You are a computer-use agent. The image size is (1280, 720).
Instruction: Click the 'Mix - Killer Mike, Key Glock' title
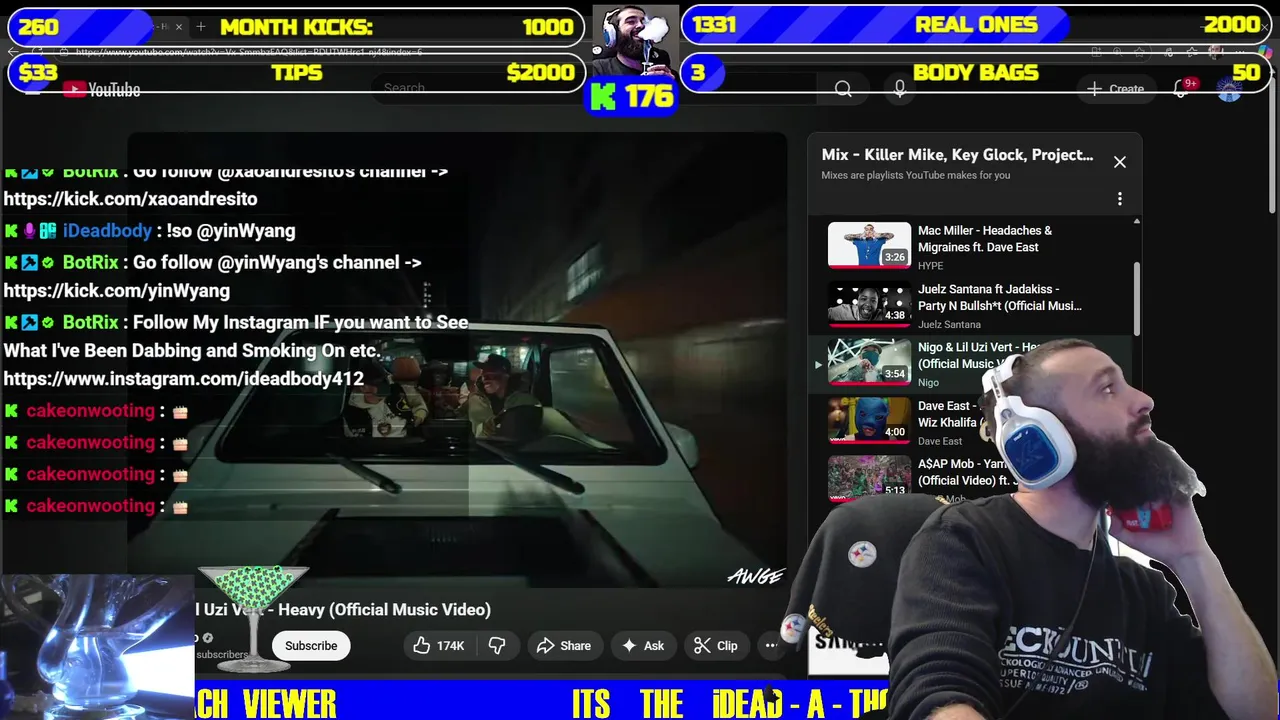(957, 155)
